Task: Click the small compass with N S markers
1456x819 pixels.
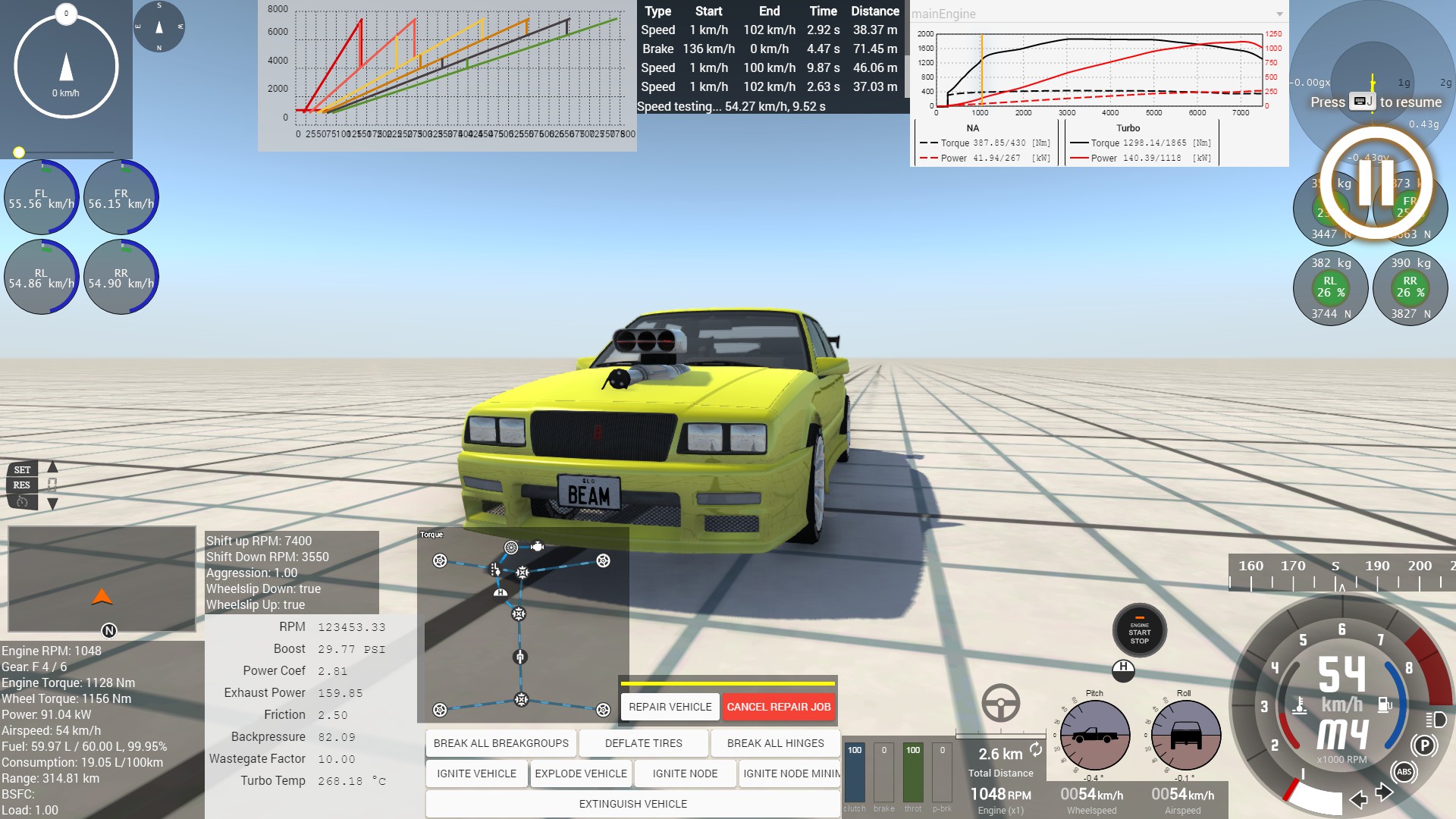Action: (x=159, y=27)
